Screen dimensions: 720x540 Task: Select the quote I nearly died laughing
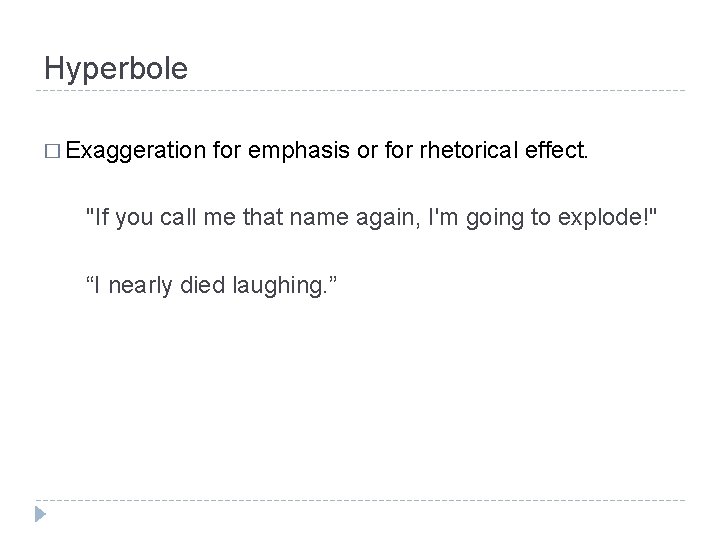click(x=212, y=288)
